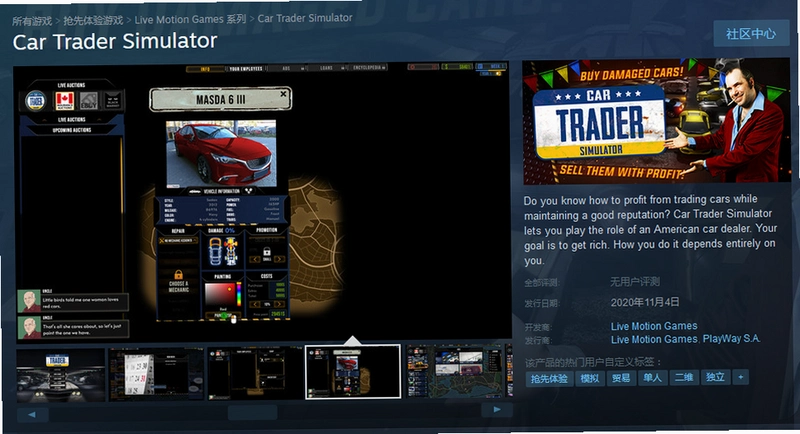Select the map and car photos thumbnail
The height and width of the screenshot is (434, 800).
click(454, 371)
